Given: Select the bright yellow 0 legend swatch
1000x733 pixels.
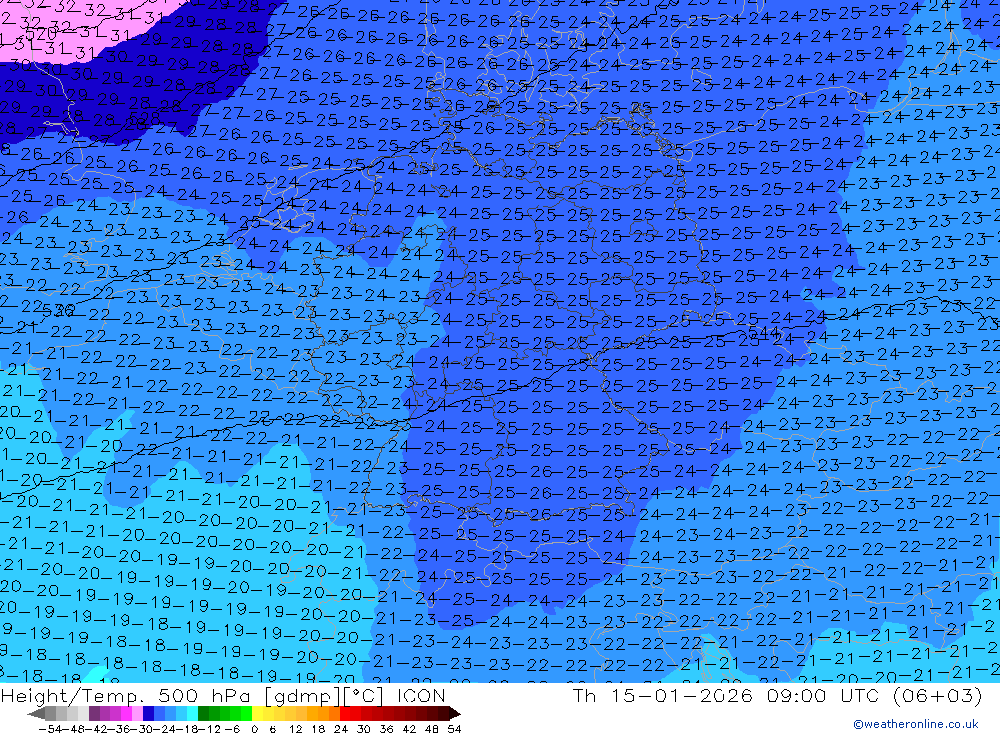Looking at the screenshot, I should pyautogui.click(x=257, y=713).
